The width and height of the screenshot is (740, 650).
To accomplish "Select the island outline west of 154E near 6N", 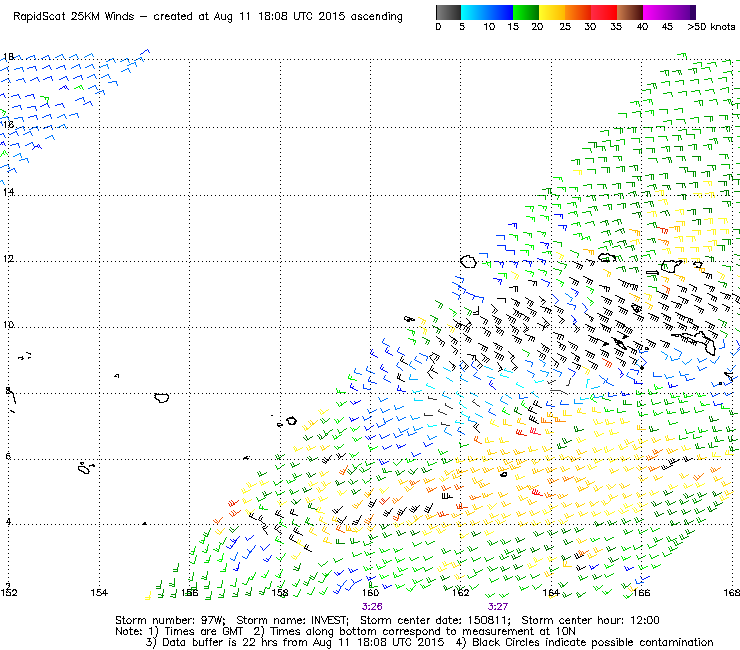I will coord(85,468).
